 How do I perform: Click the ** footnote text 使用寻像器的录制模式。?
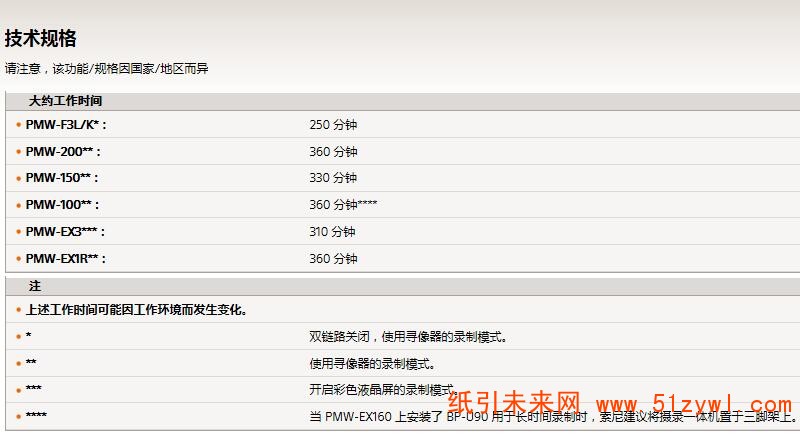372,364
